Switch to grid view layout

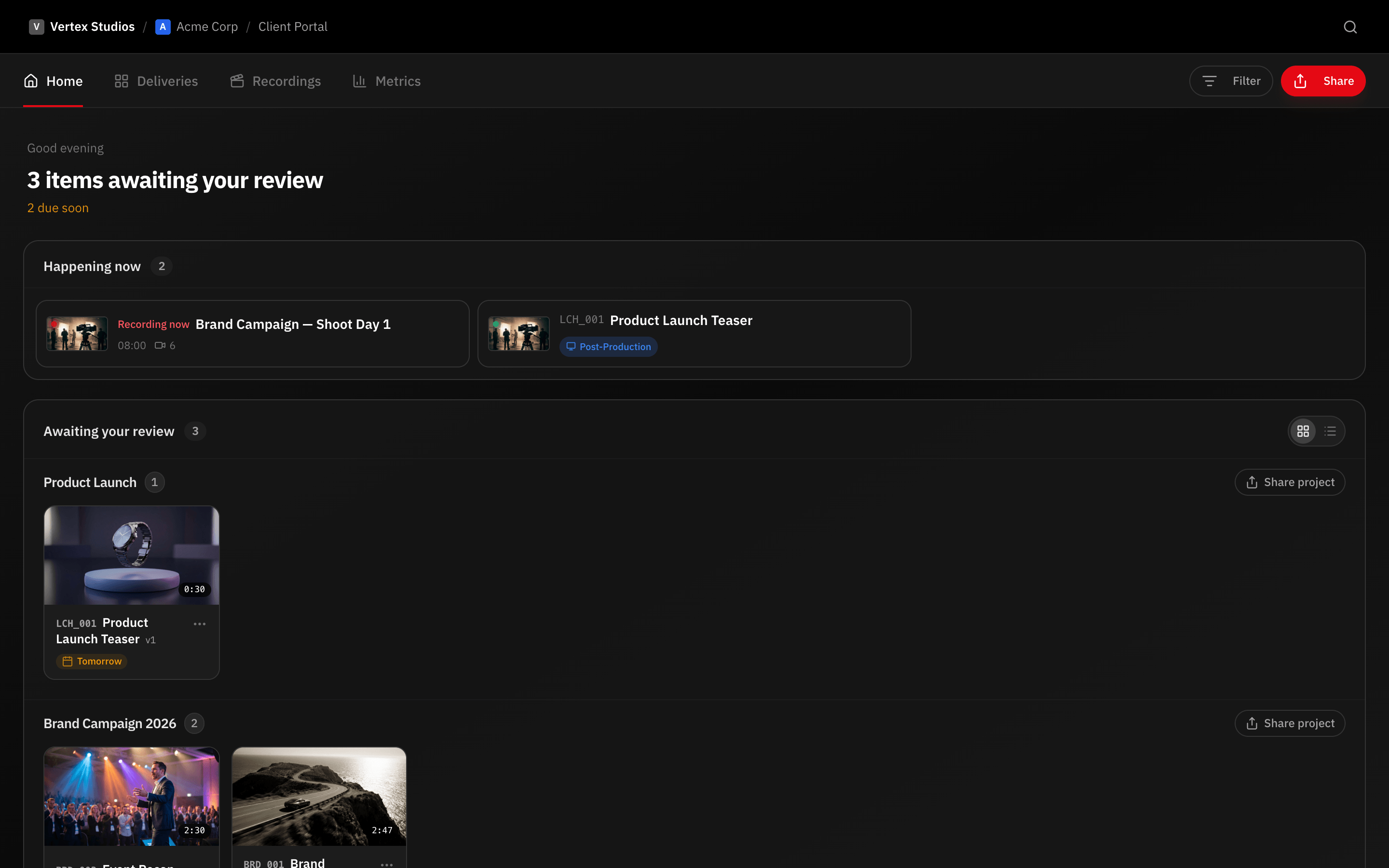[1303, 431]
